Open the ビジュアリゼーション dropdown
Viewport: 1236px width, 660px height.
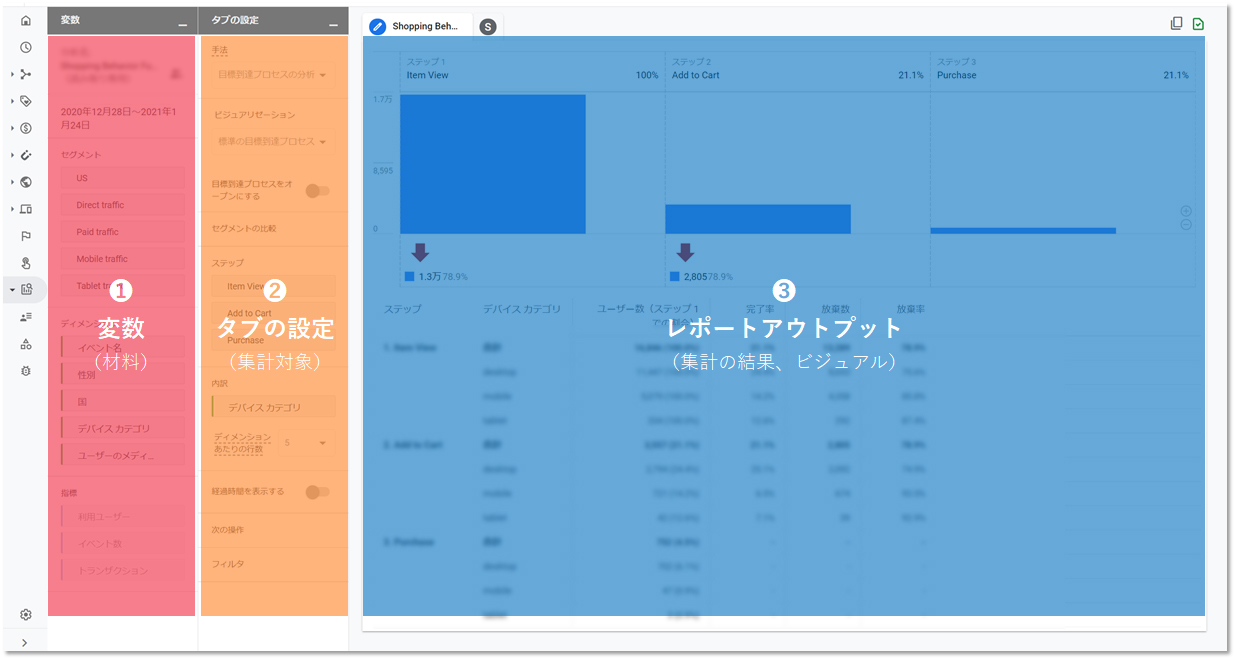[x=273, y=142]
